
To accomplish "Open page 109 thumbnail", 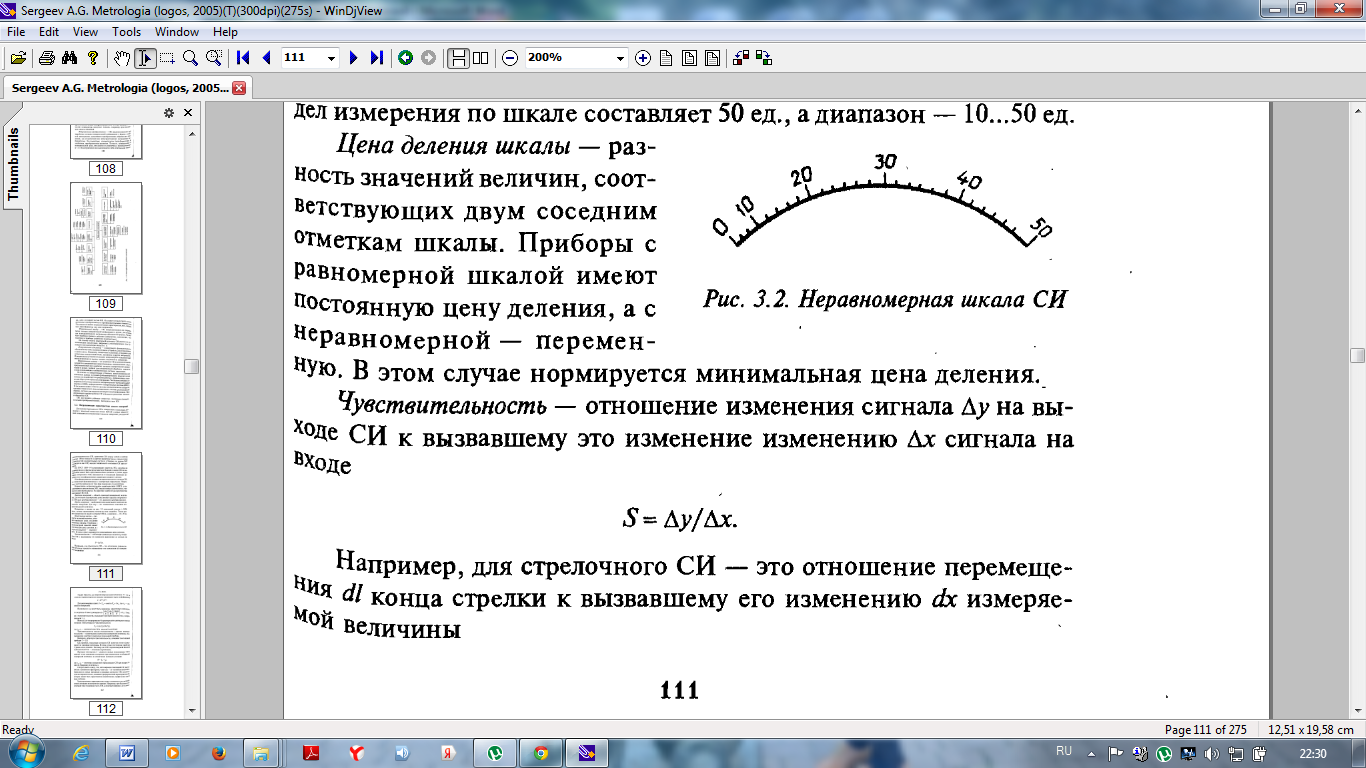I will pyautogui.click(x=106, y=237).
